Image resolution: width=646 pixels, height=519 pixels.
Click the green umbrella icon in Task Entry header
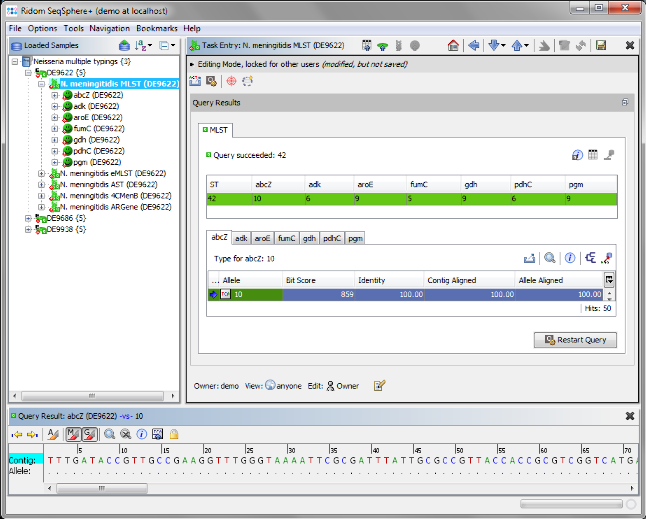click(x=383, y=46)
